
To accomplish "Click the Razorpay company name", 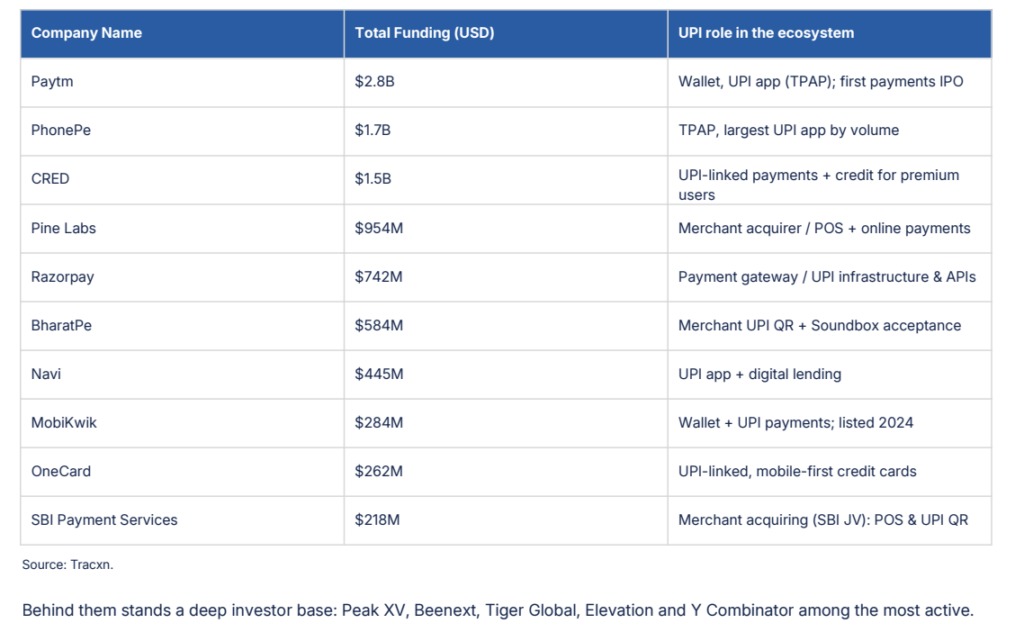I will (62, 277).
